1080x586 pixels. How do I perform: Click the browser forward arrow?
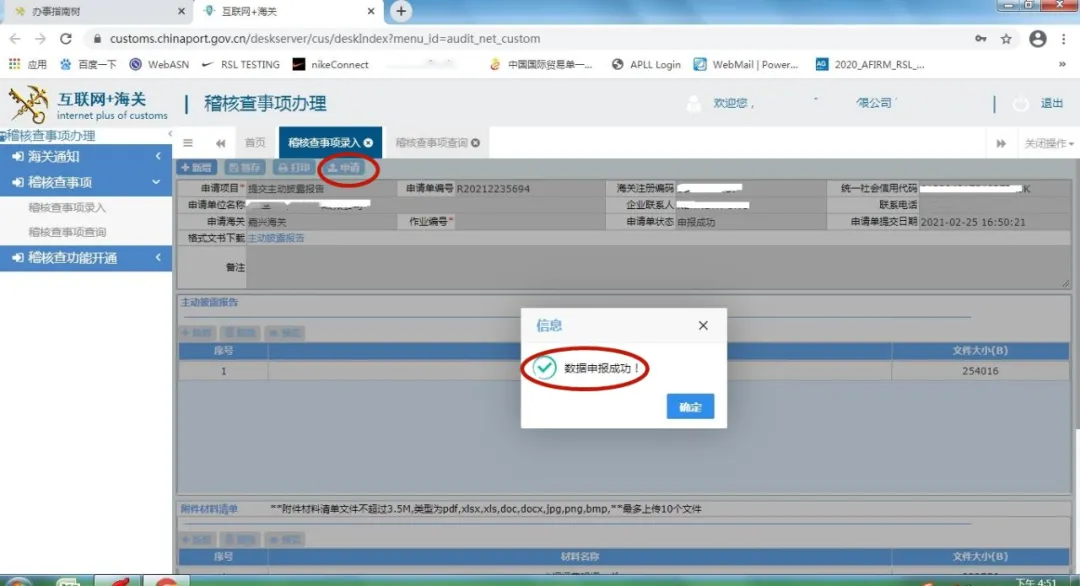41,39
